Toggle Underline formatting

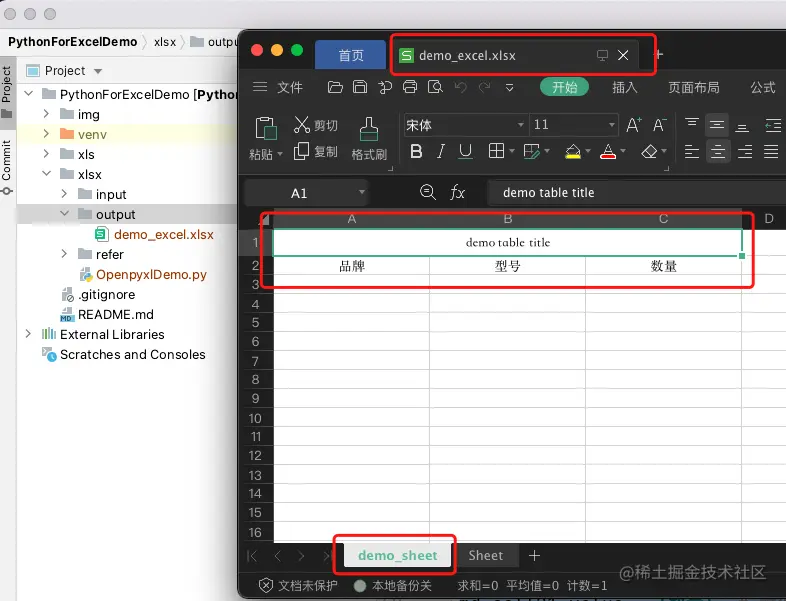[466, 151]
